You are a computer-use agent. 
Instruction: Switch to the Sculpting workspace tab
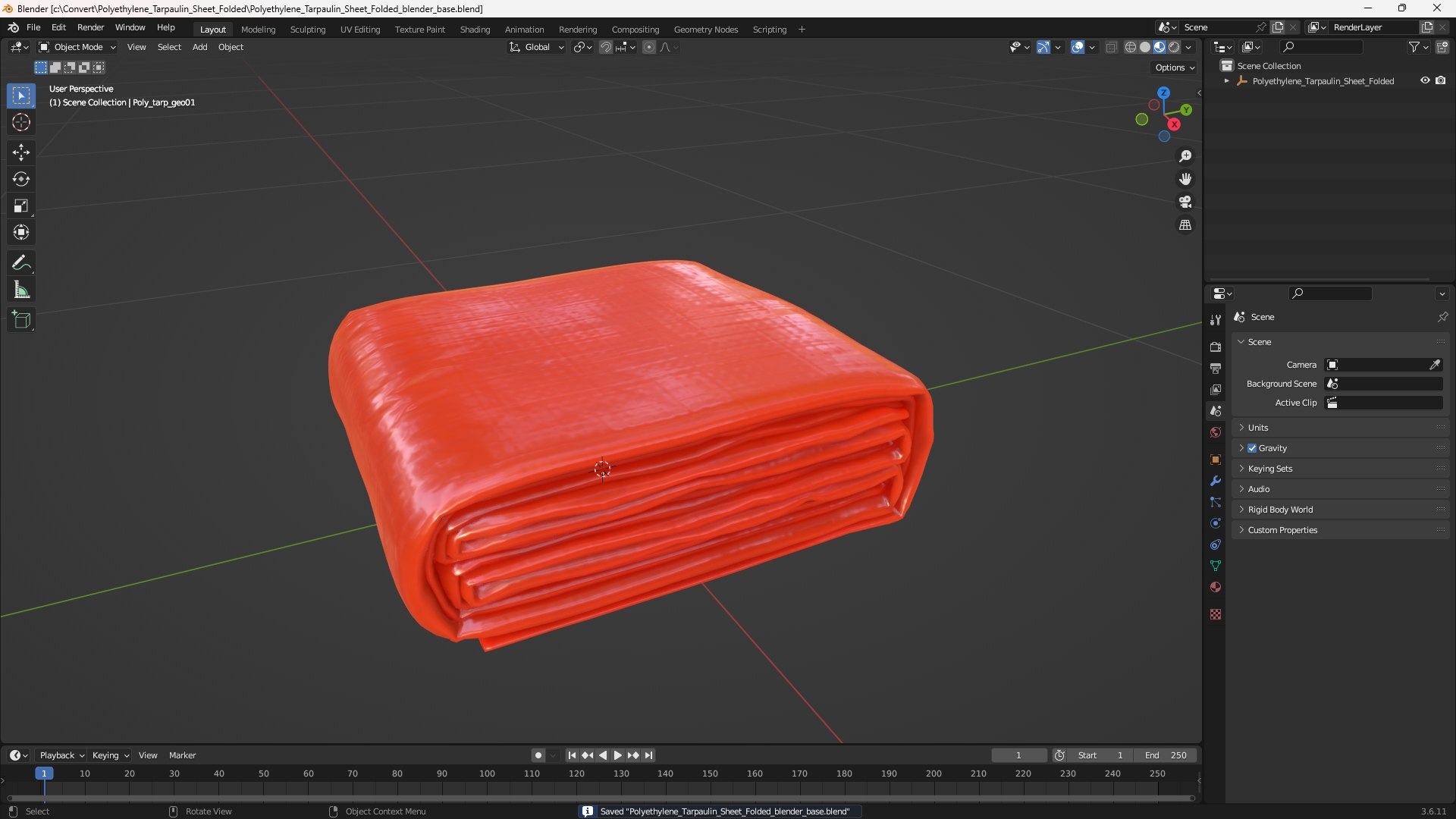pyautogui.click(x=308, y=30)
